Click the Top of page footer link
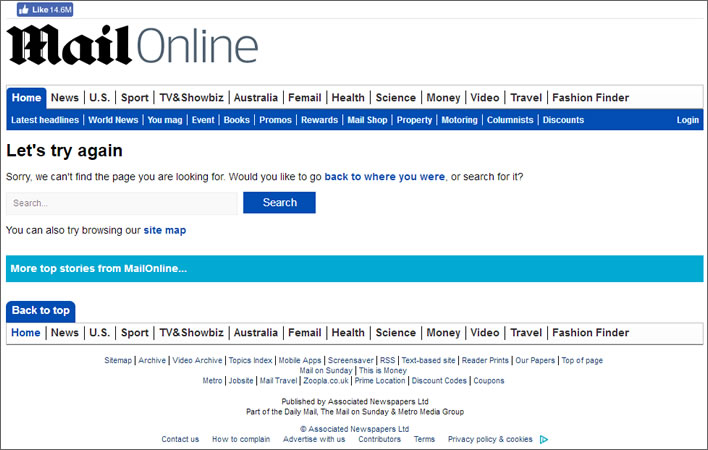The height and width of the screenshot is (450, 708). pyautogui.click(x=582, y=360)
